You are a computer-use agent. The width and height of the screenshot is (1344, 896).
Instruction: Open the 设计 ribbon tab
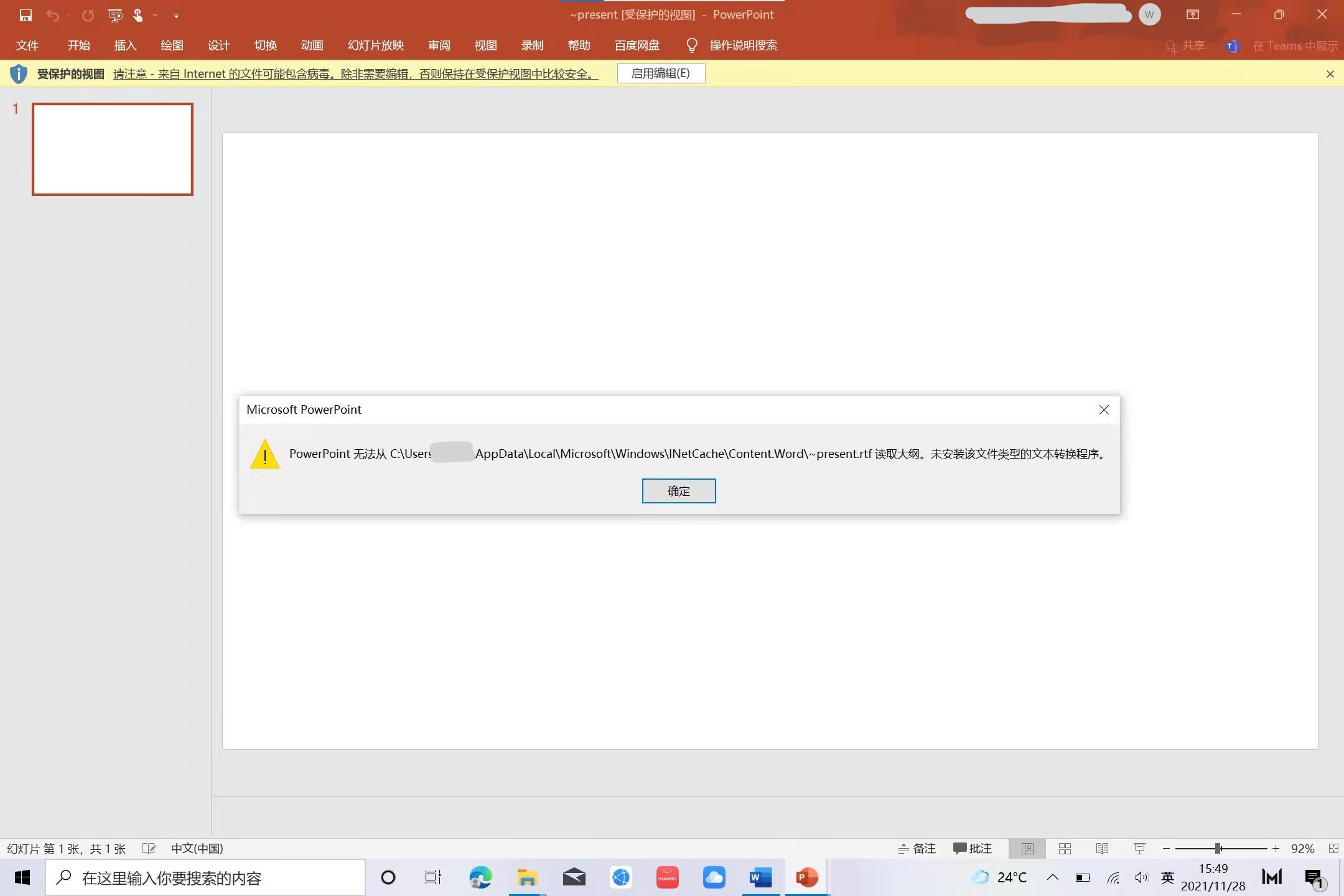[x=218, y=45]
